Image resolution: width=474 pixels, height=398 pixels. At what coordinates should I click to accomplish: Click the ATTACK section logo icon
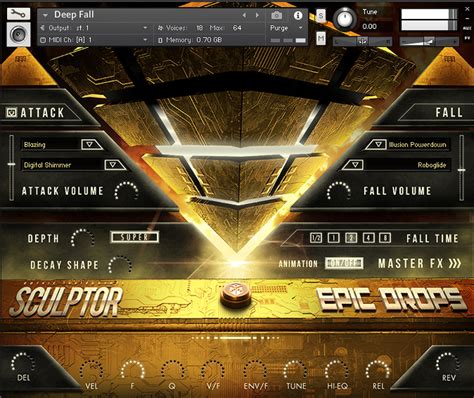pos(11,113)
